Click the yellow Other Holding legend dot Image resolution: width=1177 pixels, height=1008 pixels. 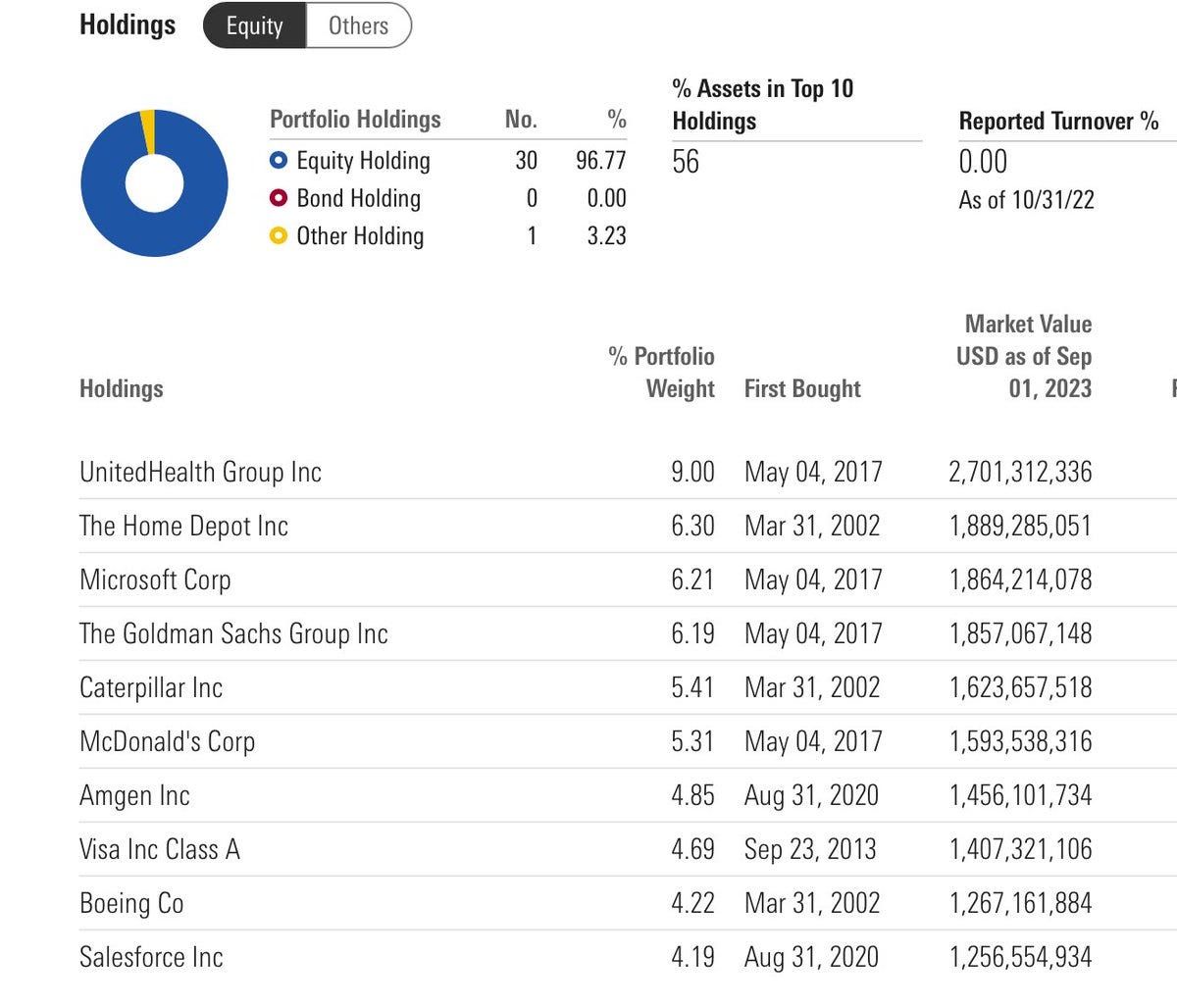pos(279,235)
